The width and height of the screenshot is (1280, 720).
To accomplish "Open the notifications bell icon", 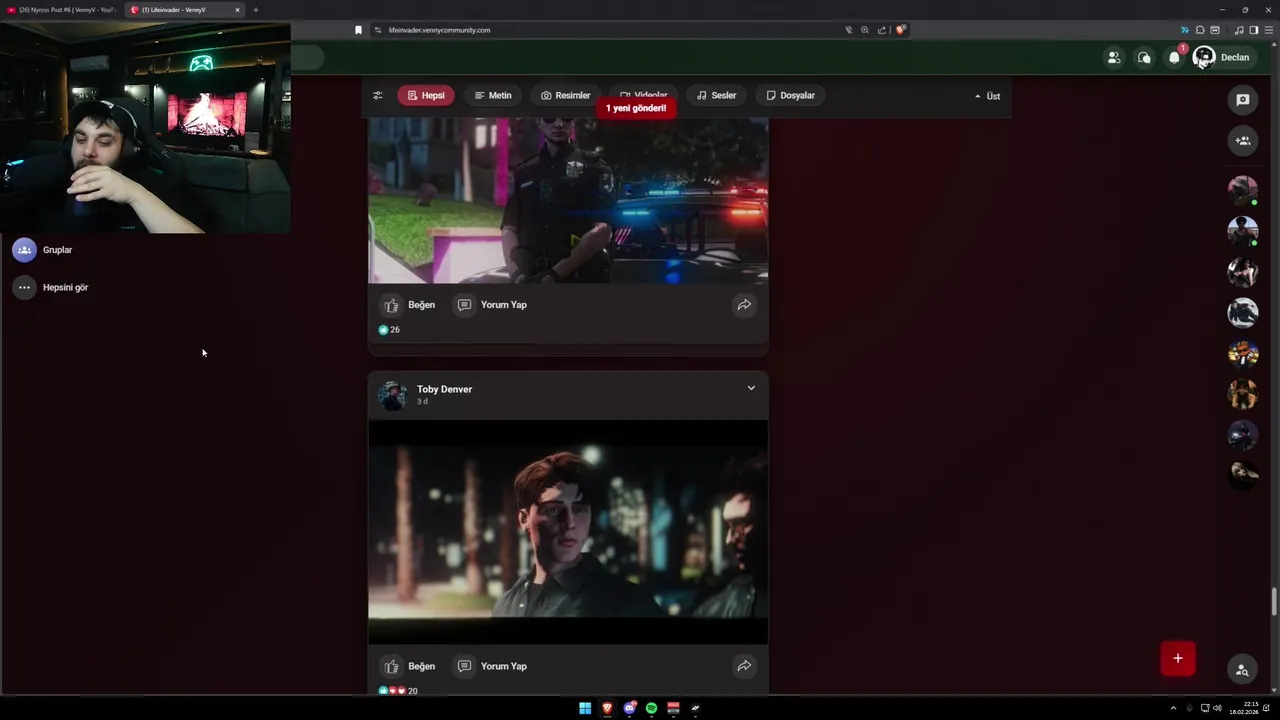I will (1175, 57).
